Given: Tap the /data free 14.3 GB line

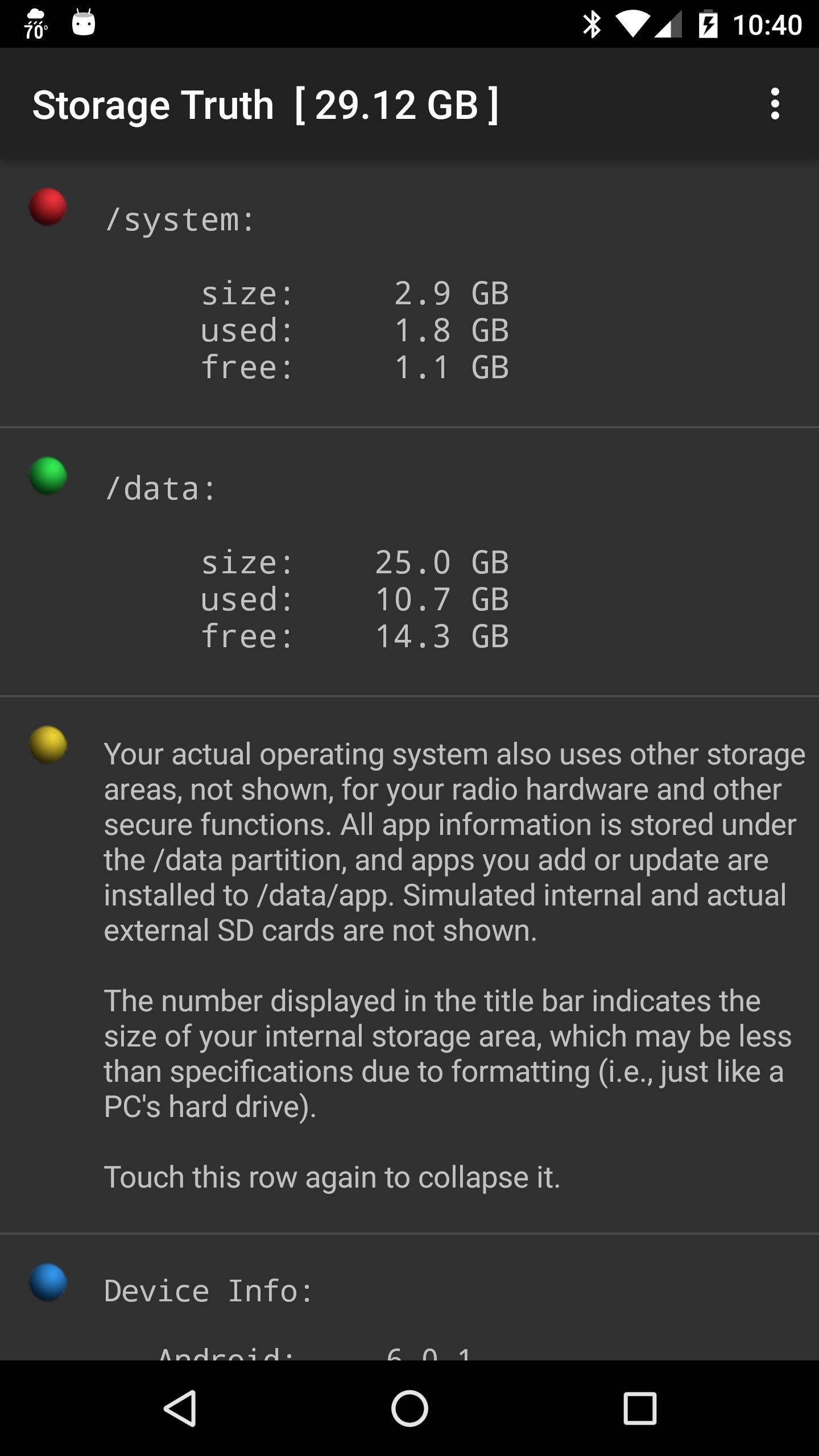Looking at the screenshot, I should pos(355,636).
